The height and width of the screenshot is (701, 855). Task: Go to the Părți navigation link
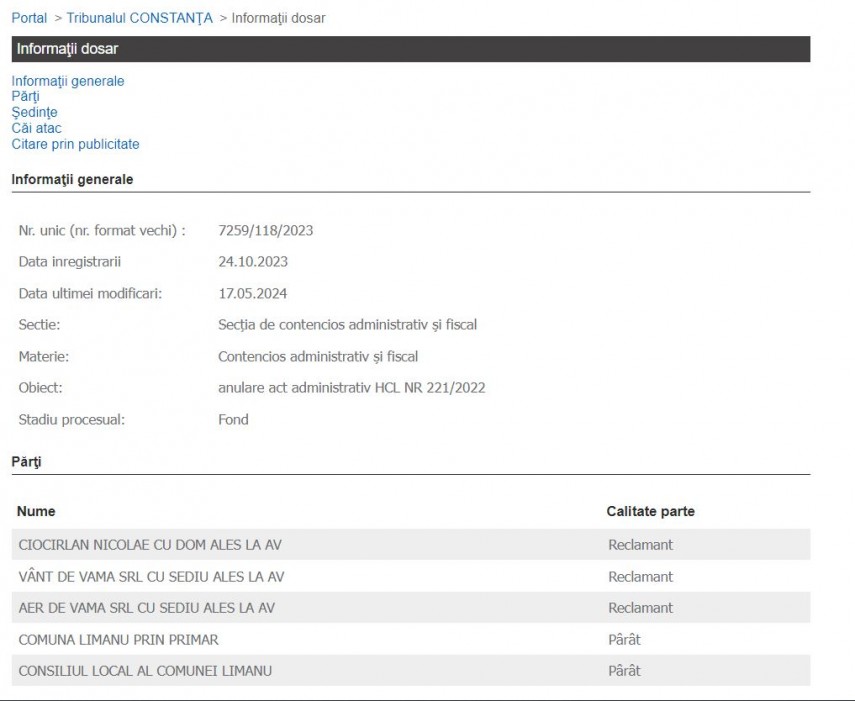coord(26,97)
